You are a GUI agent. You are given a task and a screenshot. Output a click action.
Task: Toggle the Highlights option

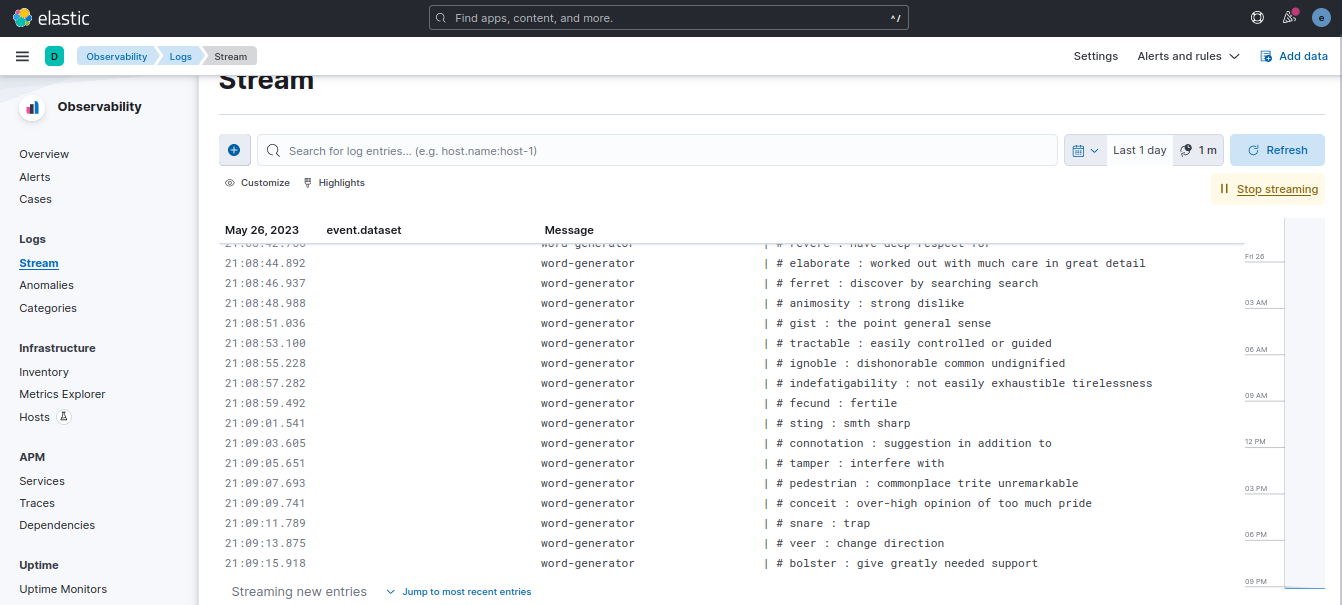(x=334, y=183)
